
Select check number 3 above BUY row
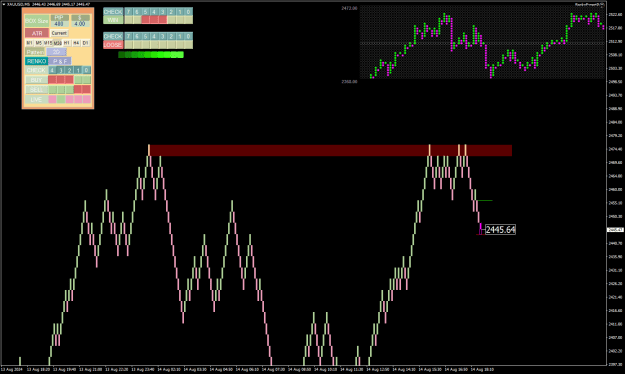pos(61,70)
